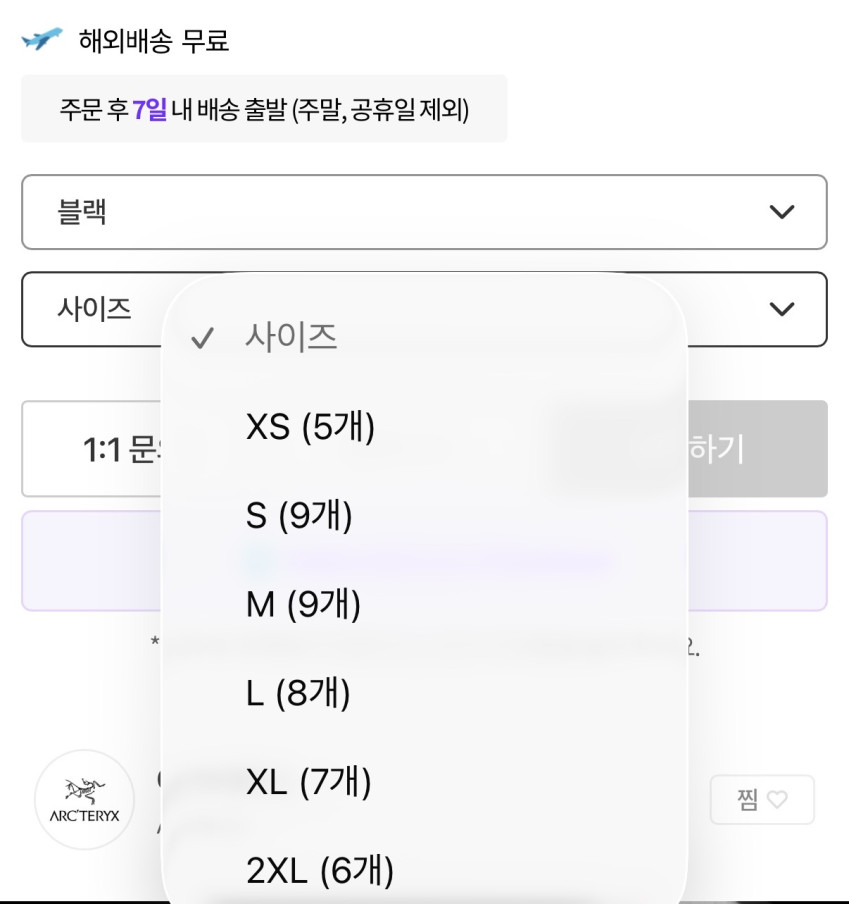
Task: Click the checkmark beside 사이즈 in the list
Action: (202, 339)
